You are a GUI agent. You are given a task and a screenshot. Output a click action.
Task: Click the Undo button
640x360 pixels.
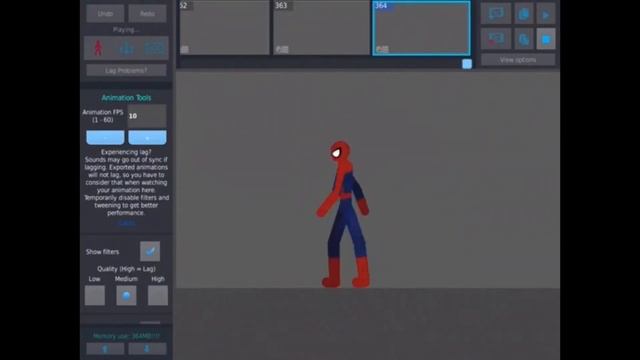pos(105,13)
